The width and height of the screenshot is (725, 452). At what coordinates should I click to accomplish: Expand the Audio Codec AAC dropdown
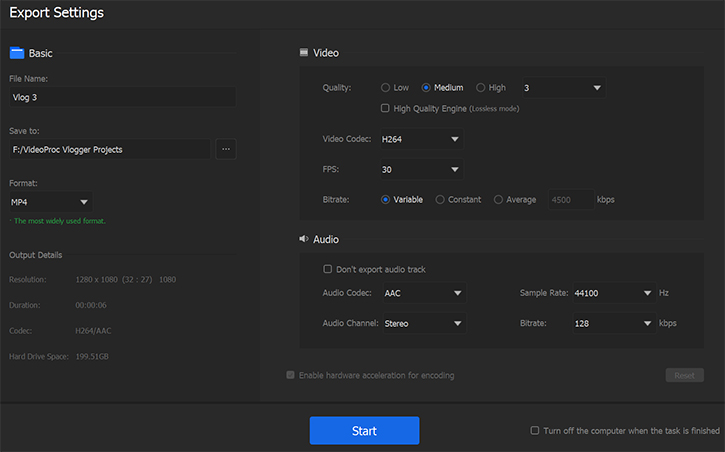[x=422, y=294]
